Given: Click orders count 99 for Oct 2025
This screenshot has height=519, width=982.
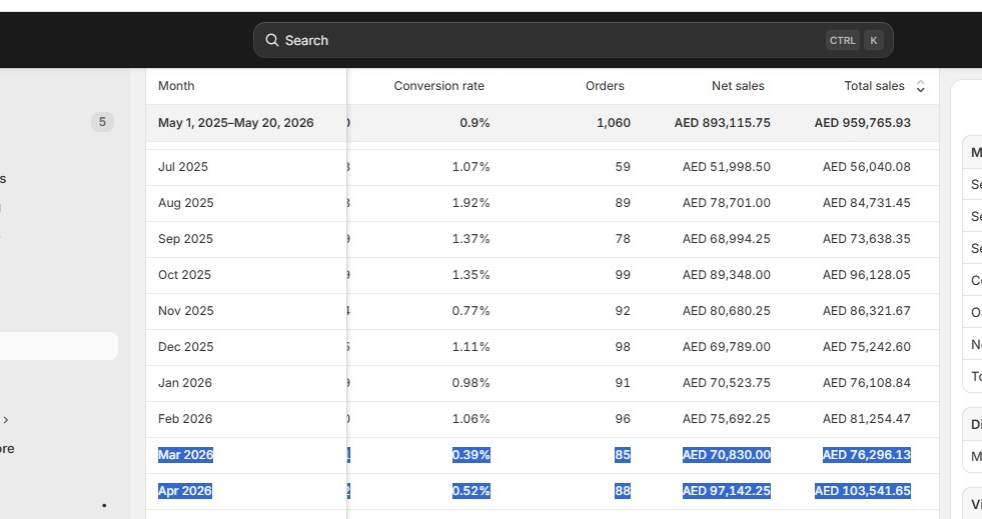Looking at the screenshot, I should tap(623, 275).
